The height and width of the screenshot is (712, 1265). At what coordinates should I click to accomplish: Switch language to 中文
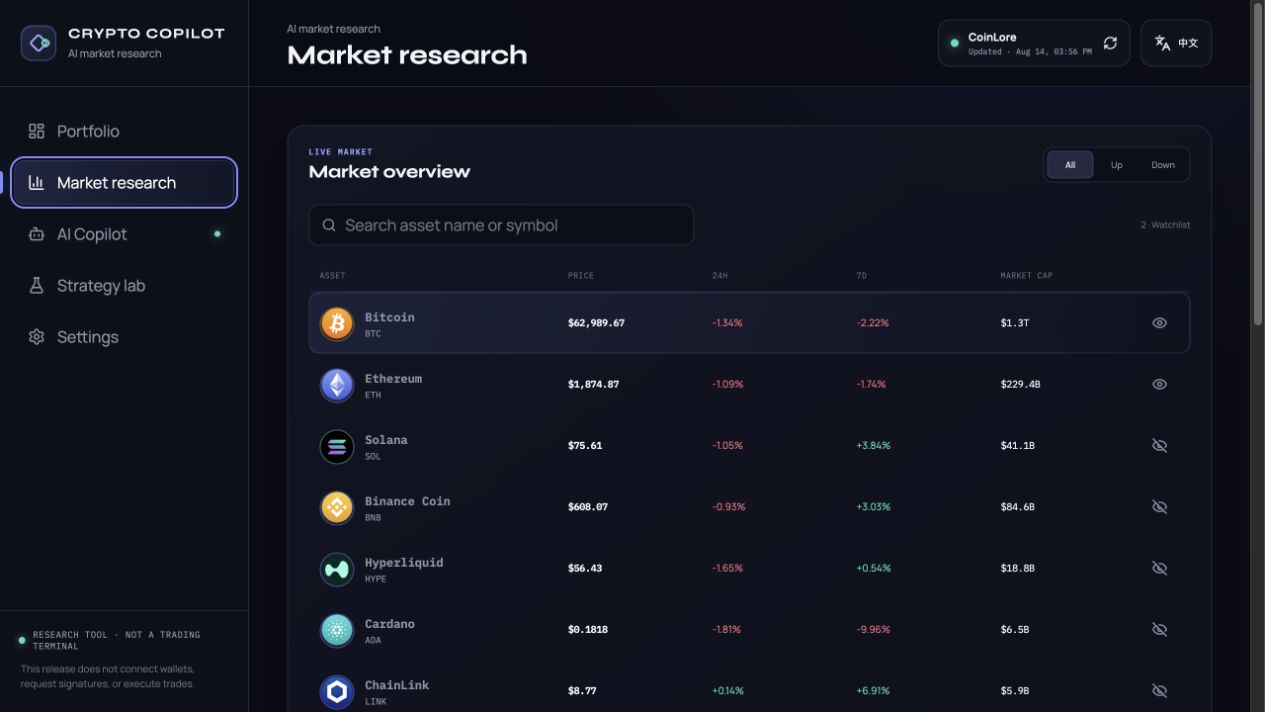[1176, 43]
